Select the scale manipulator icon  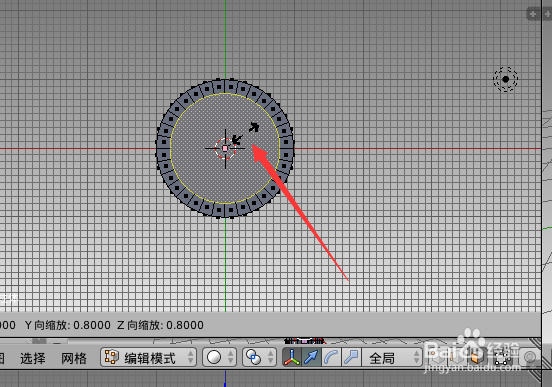pos(351,357)
